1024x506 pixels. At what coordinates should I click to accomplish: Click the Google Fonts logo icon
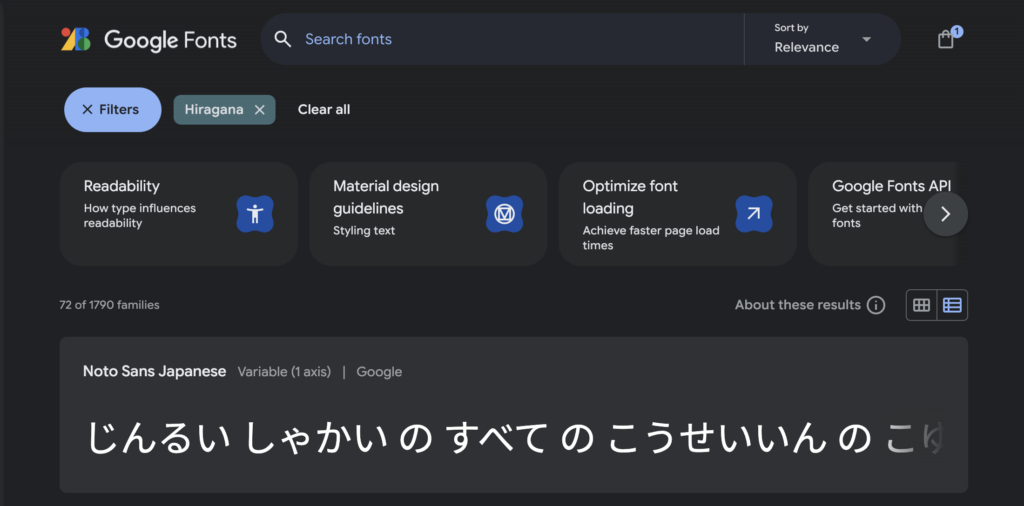click(x=75, y=39)
